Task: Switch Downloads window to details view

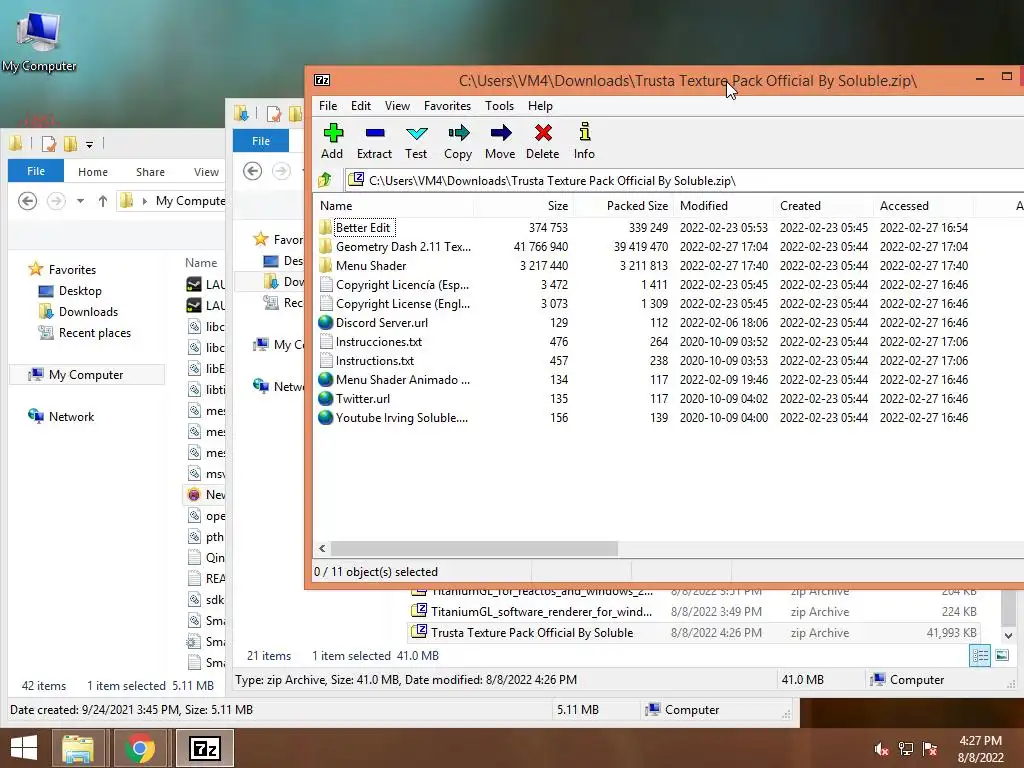Action: point(980,656)
